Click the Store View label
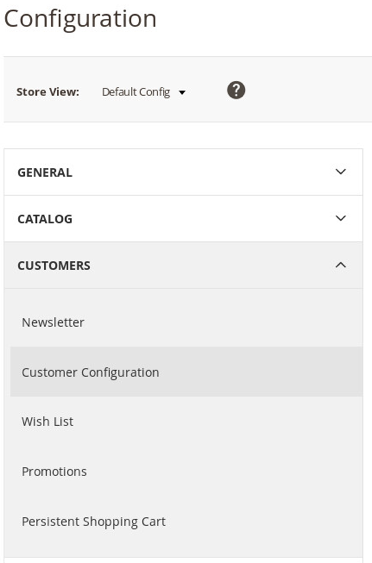The image size is (372, 563). pyautogui.click(x=48, y=92)
